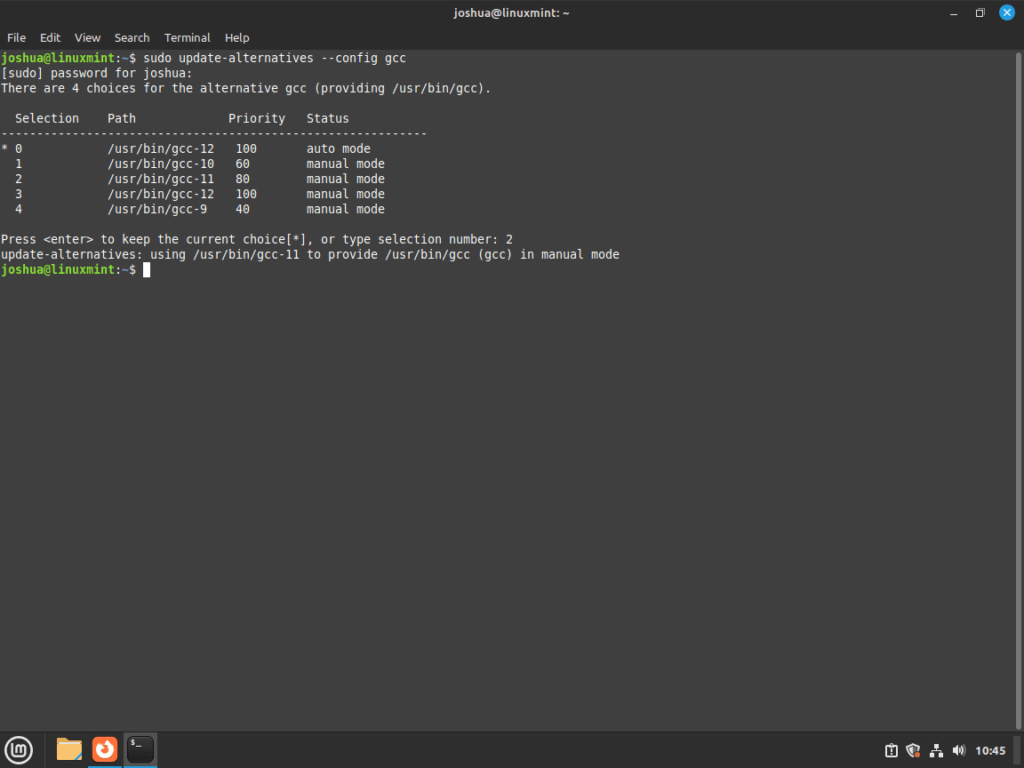The width and height of the screenshot is (1024, 768).
Task: Open the update manager shield tray icon
Action: [x=914, y=750]
